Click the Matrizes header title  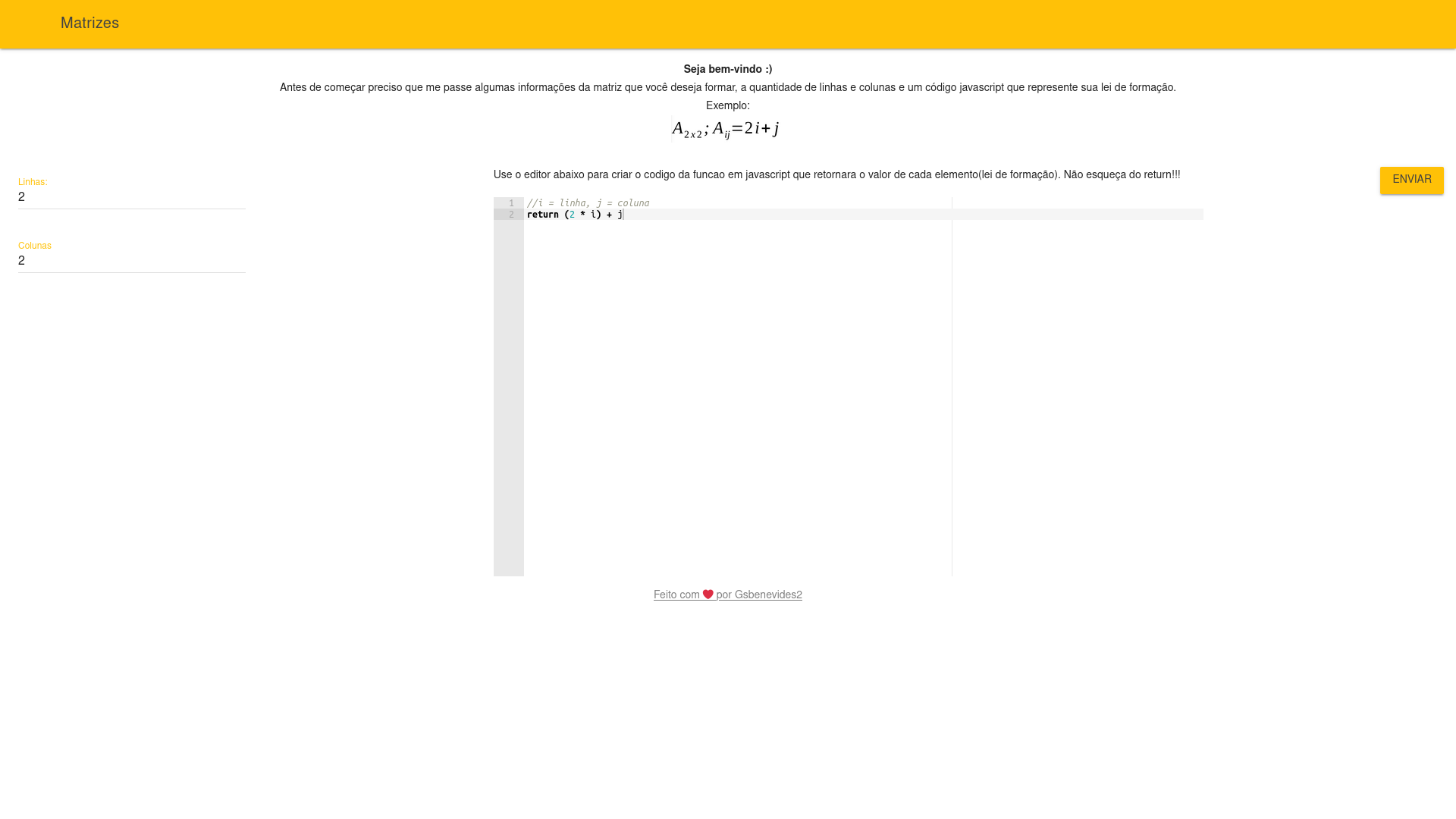coord(89,24)
